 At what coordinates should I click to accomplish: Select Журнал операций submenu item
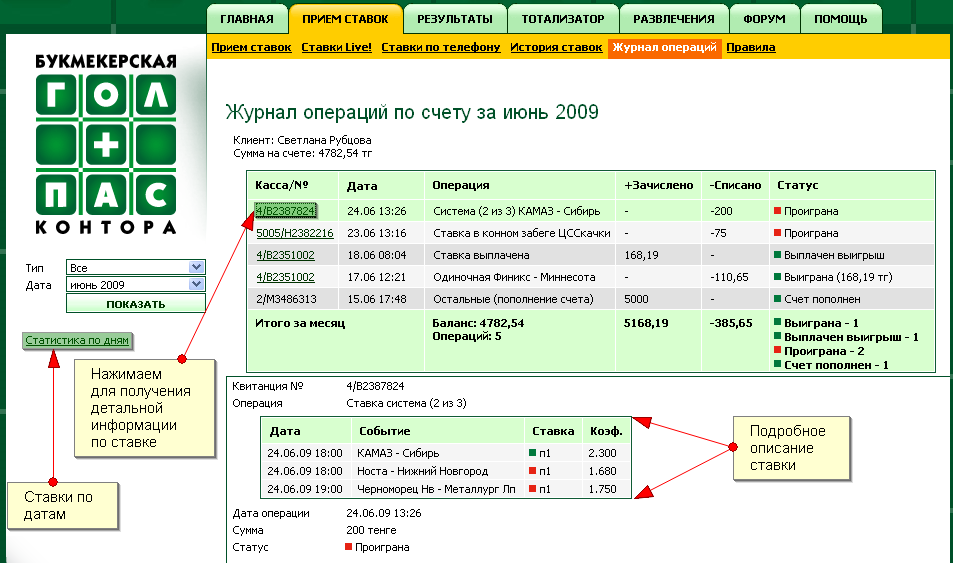664,47
